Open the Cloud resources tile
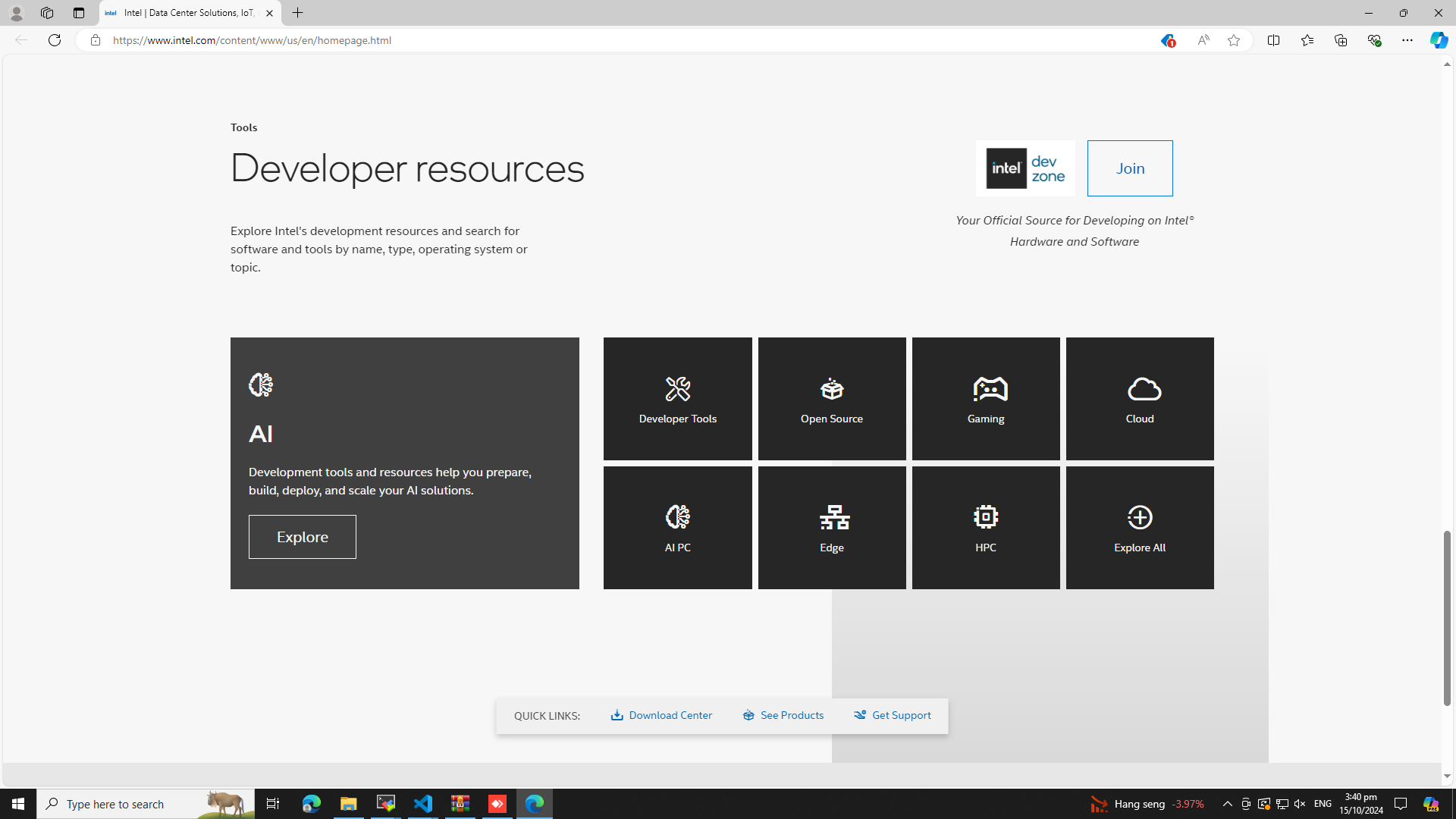 (x=1139, y=399)
